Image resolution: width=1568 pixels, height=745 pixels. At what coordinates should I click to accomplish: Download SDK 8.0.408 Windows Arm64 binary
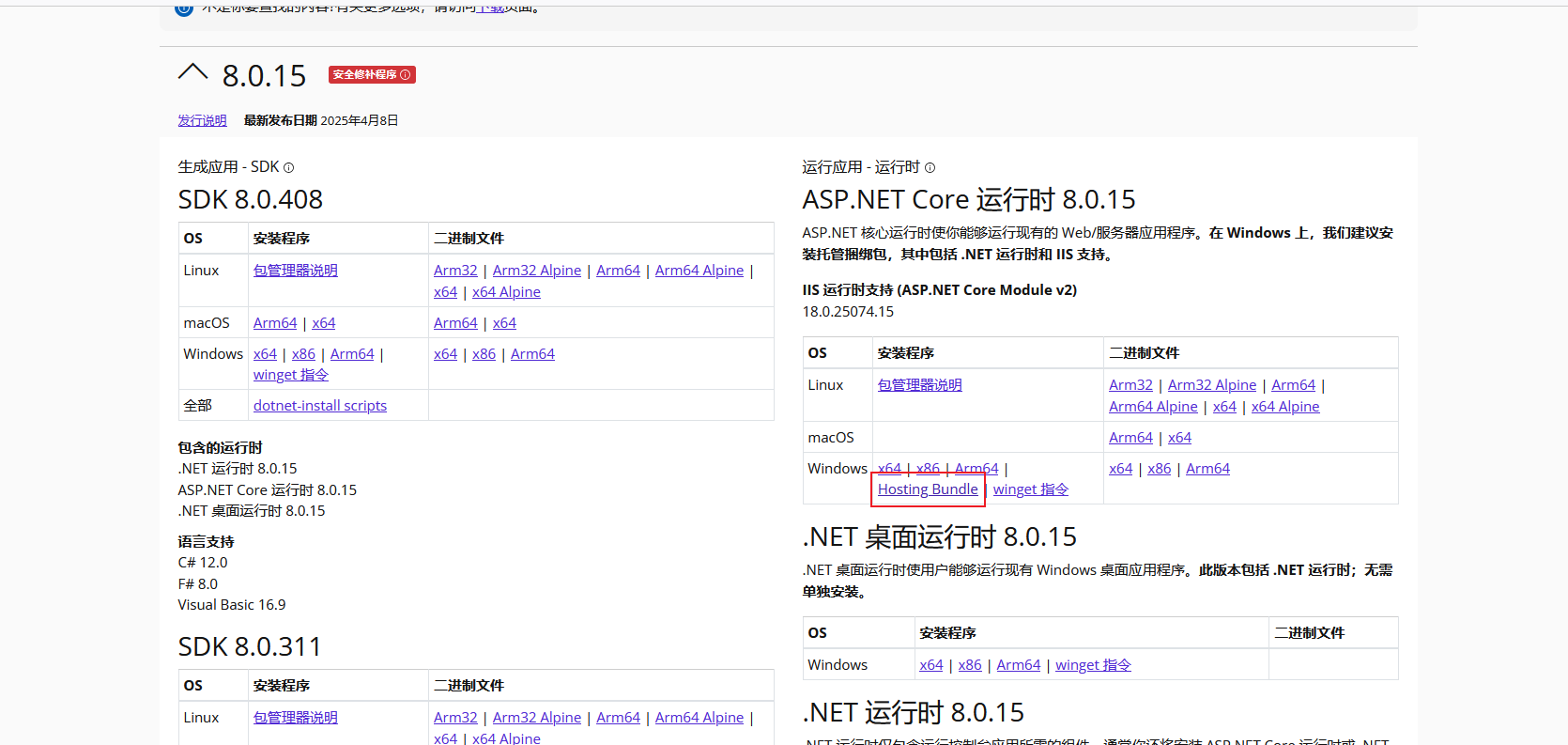coord(532,354)
